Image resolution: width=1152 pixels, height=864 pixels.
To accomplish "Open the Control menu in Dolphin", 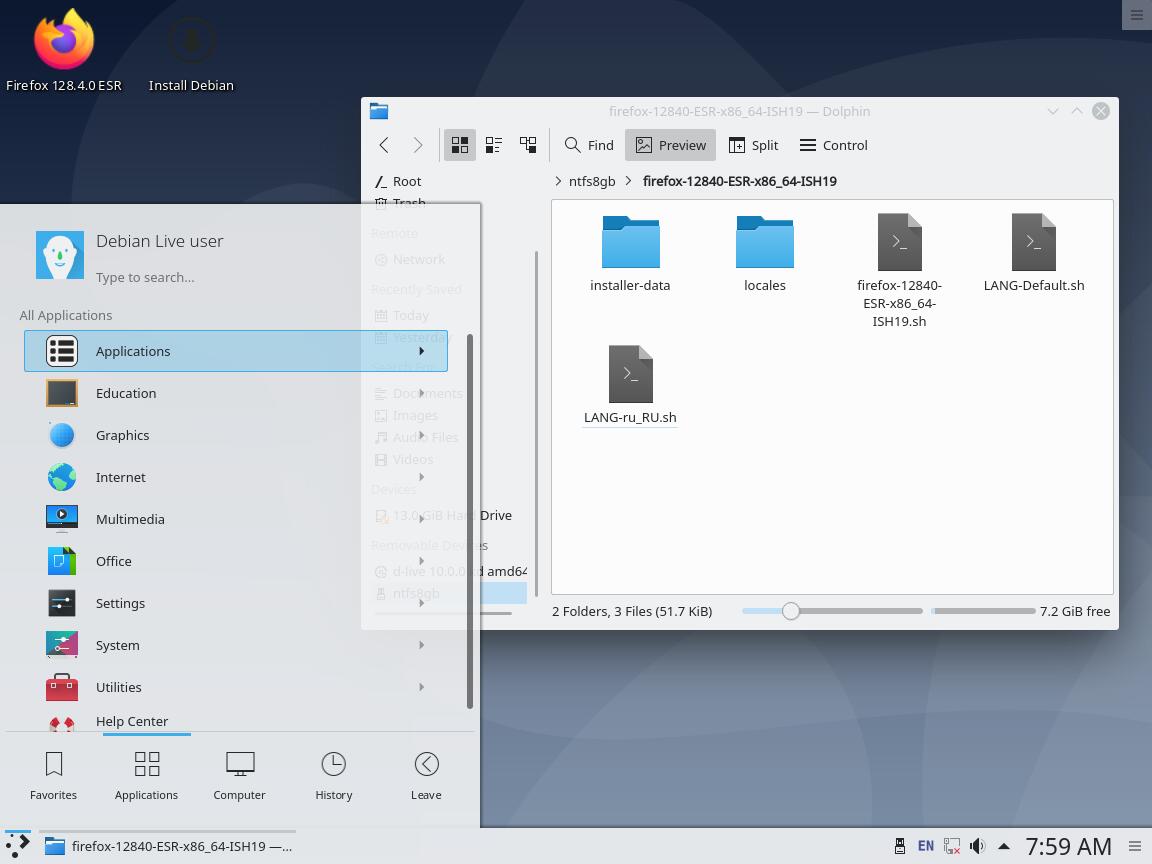I will [833, 145].
